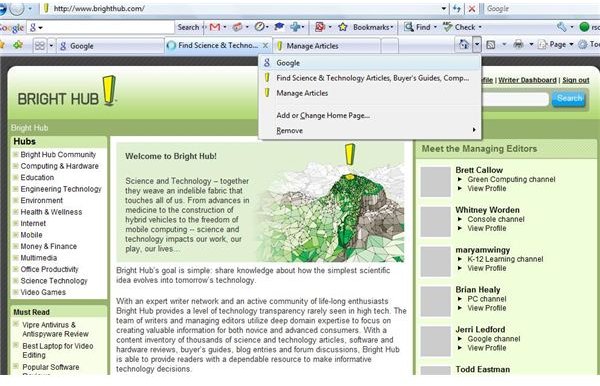This screenshot has width=600, height=386.
Task: Click the Bookmarks star icon
Action: click(343, 27)
